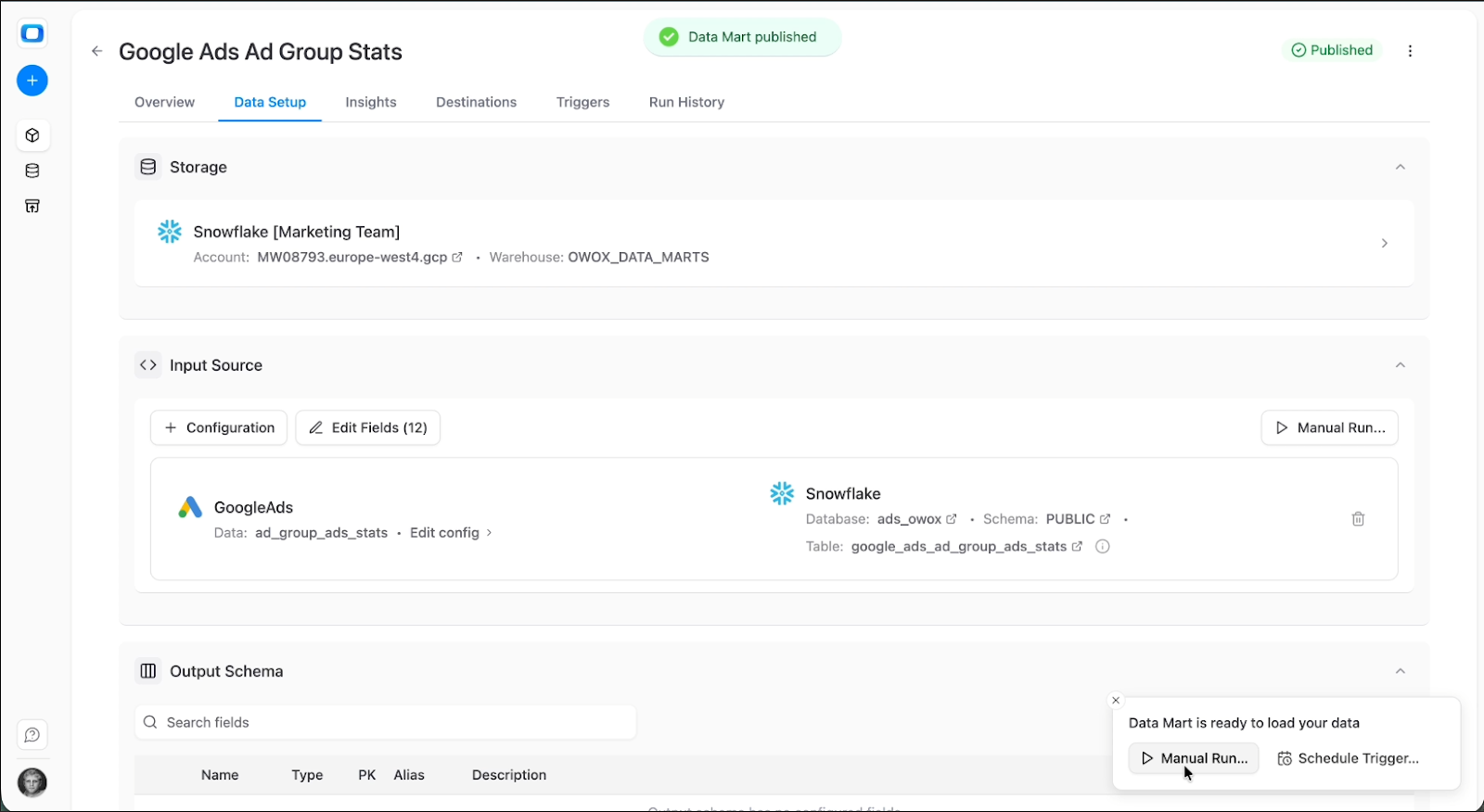The height and width of the screenshot is (812, 1484).
Task: View the Run History tab
Action: point(686,102)
